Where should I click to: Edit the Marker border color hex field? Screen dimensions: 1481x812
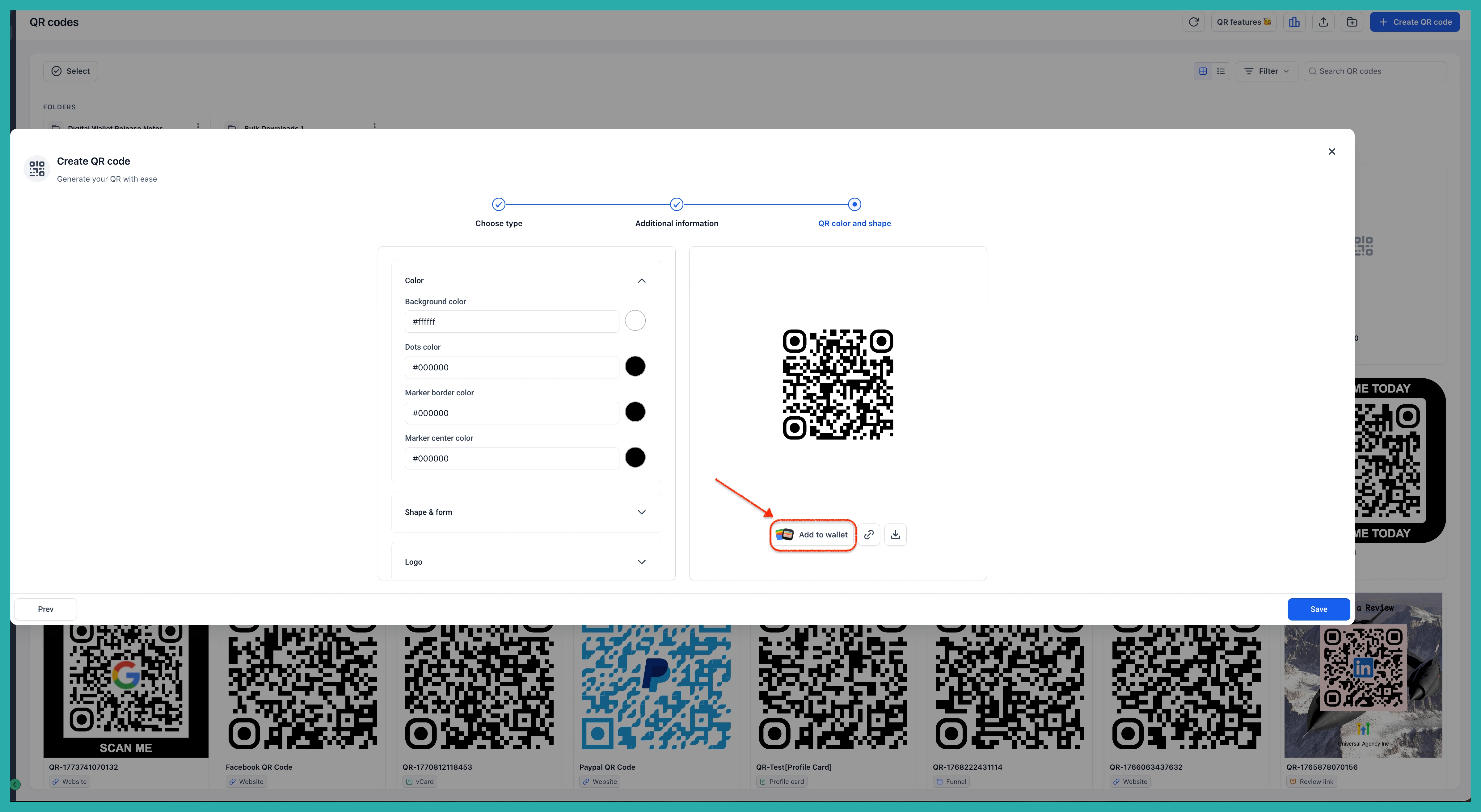click(512, 413)
